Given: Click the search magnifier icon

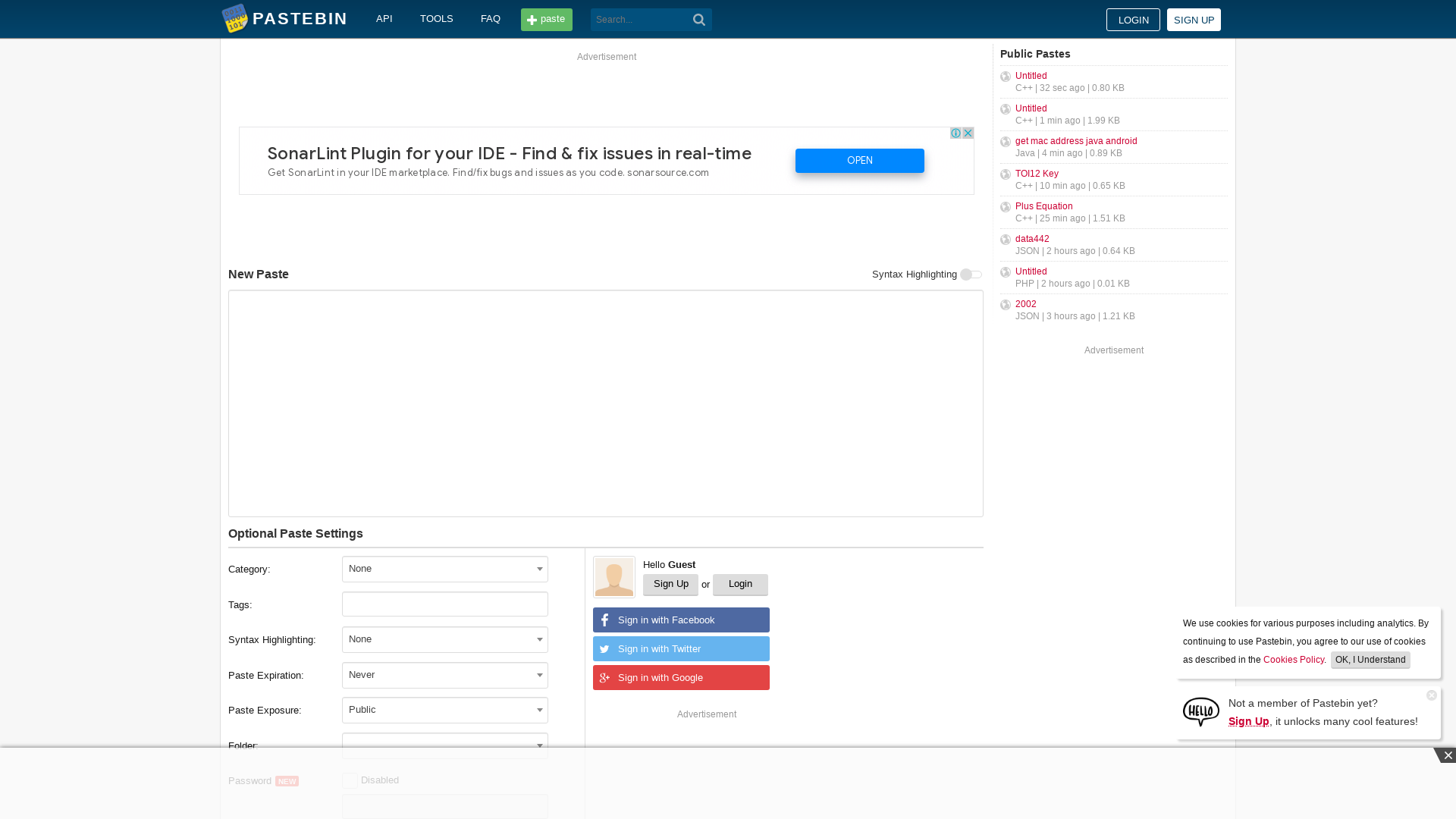Looking at the screenshot, I should pyautogui.click(x=699, y=19).
